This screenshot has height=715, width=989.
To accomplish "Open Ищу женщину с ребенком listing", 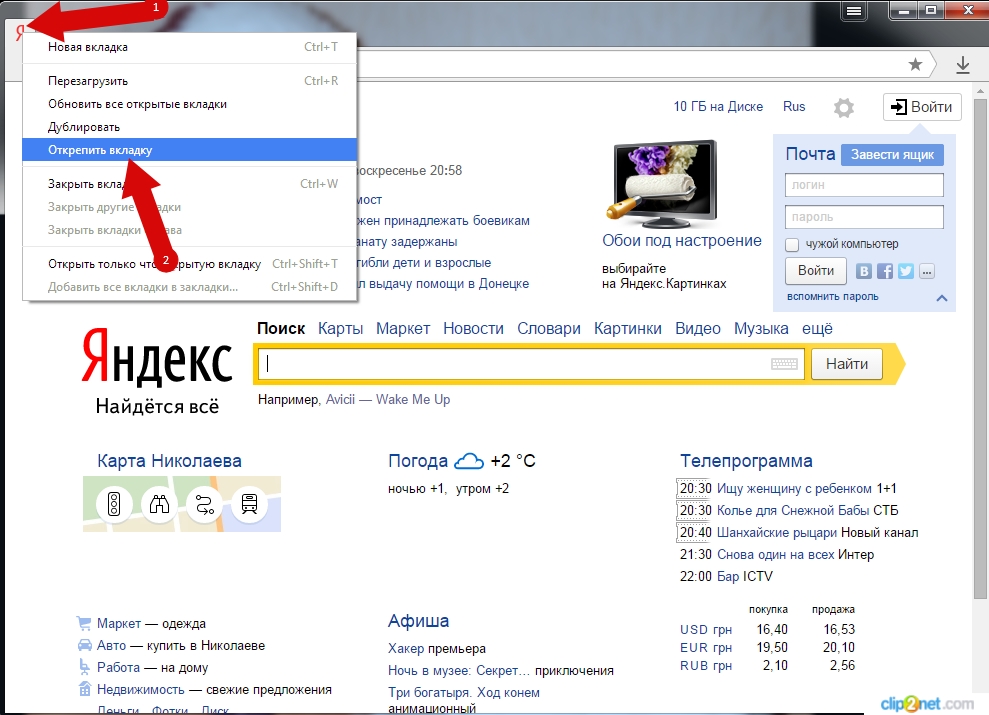I will (x=794, y=489).
